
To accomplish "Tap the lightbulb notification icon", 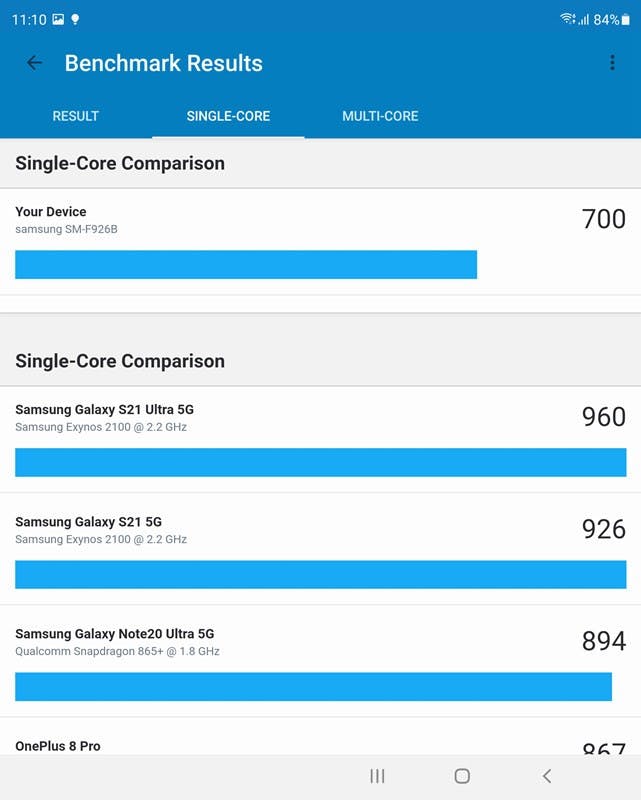I will pyautogui.click(x=75, y=19).
